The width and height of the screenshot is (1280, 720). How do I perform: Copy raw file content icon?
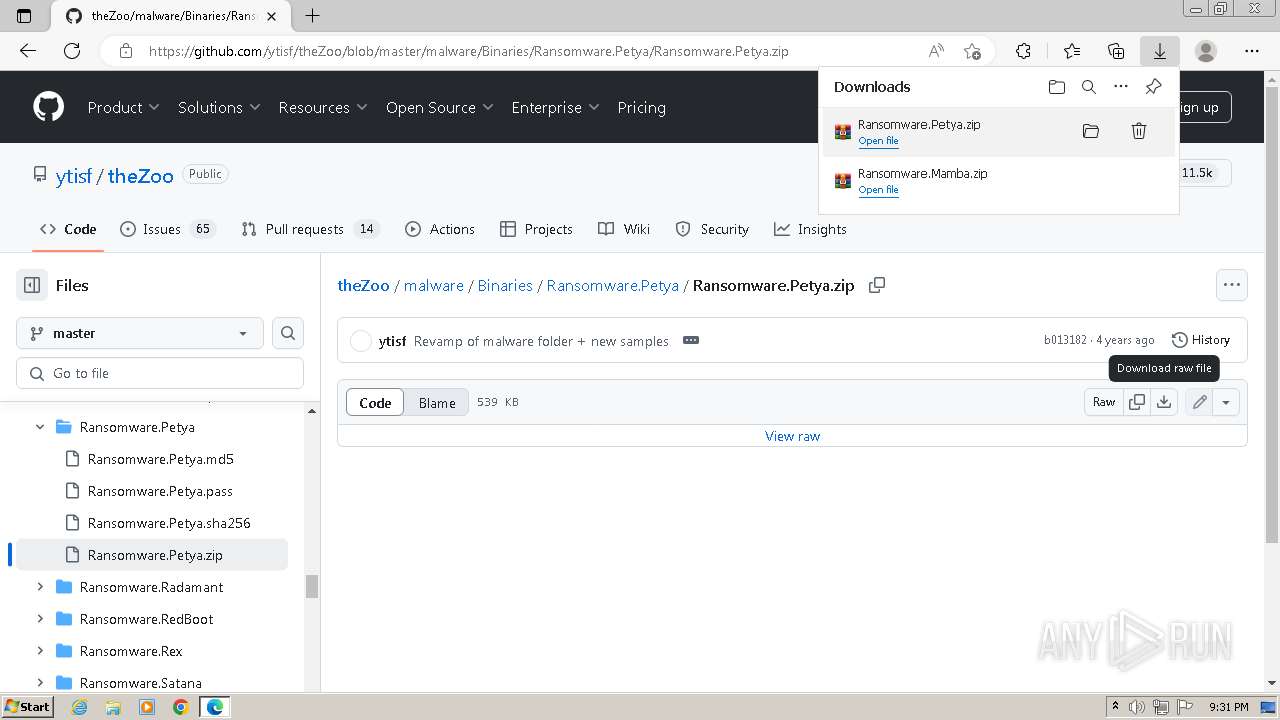click(x=1137, y=402)
